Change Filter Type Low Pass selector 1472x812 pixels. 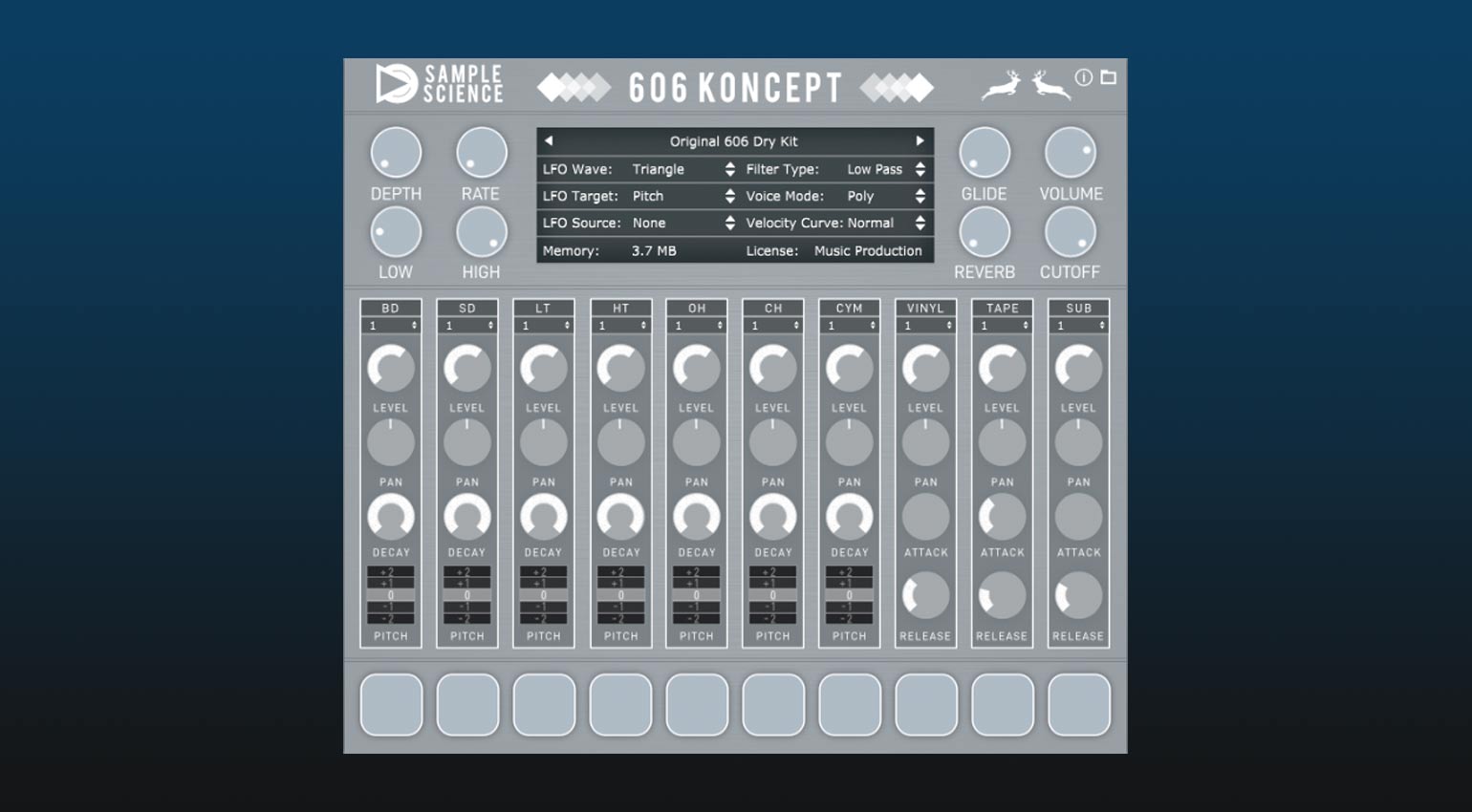[886, 169]
